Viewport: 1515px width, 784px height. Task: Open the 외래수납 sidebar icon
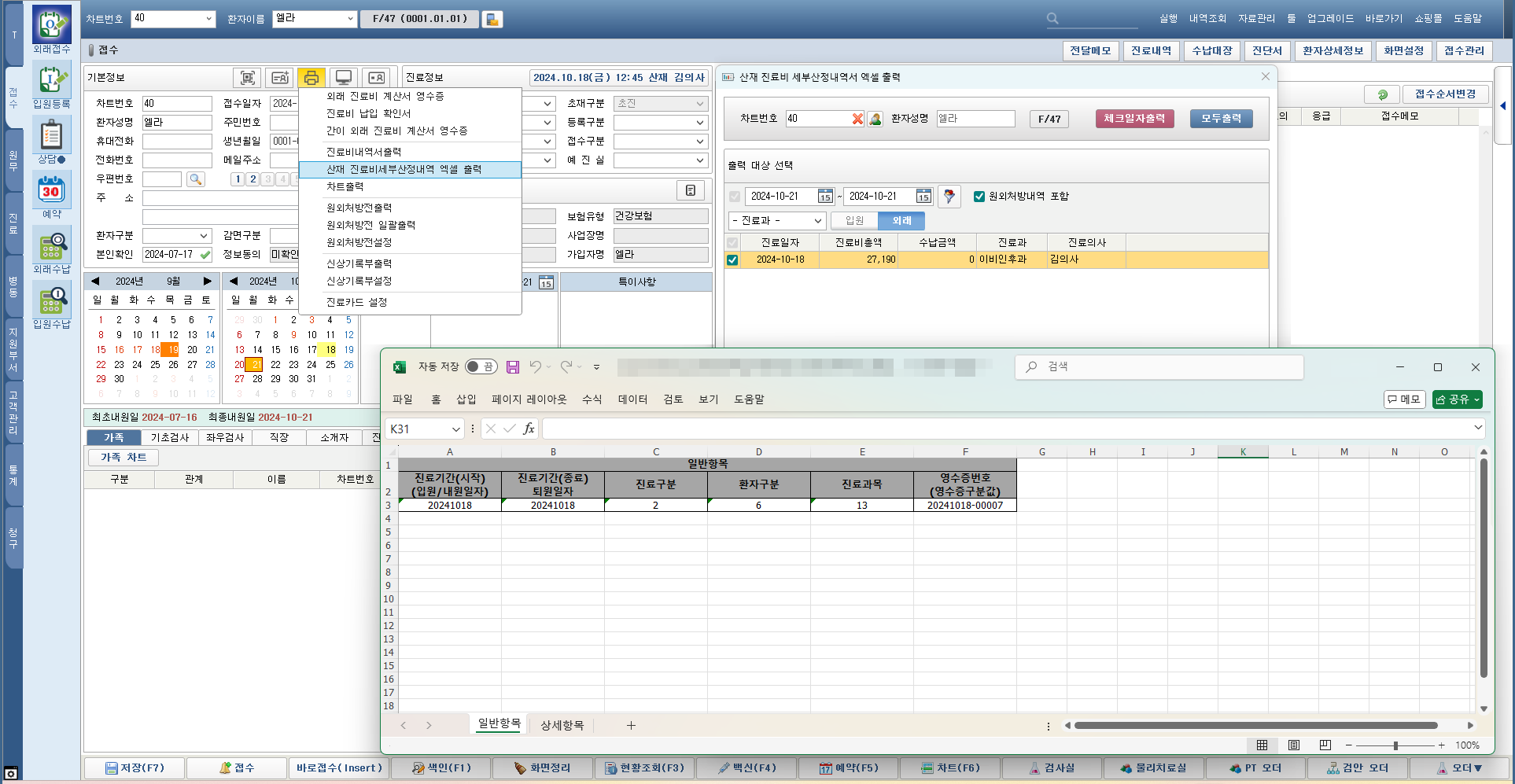click(x=51, y=245)
